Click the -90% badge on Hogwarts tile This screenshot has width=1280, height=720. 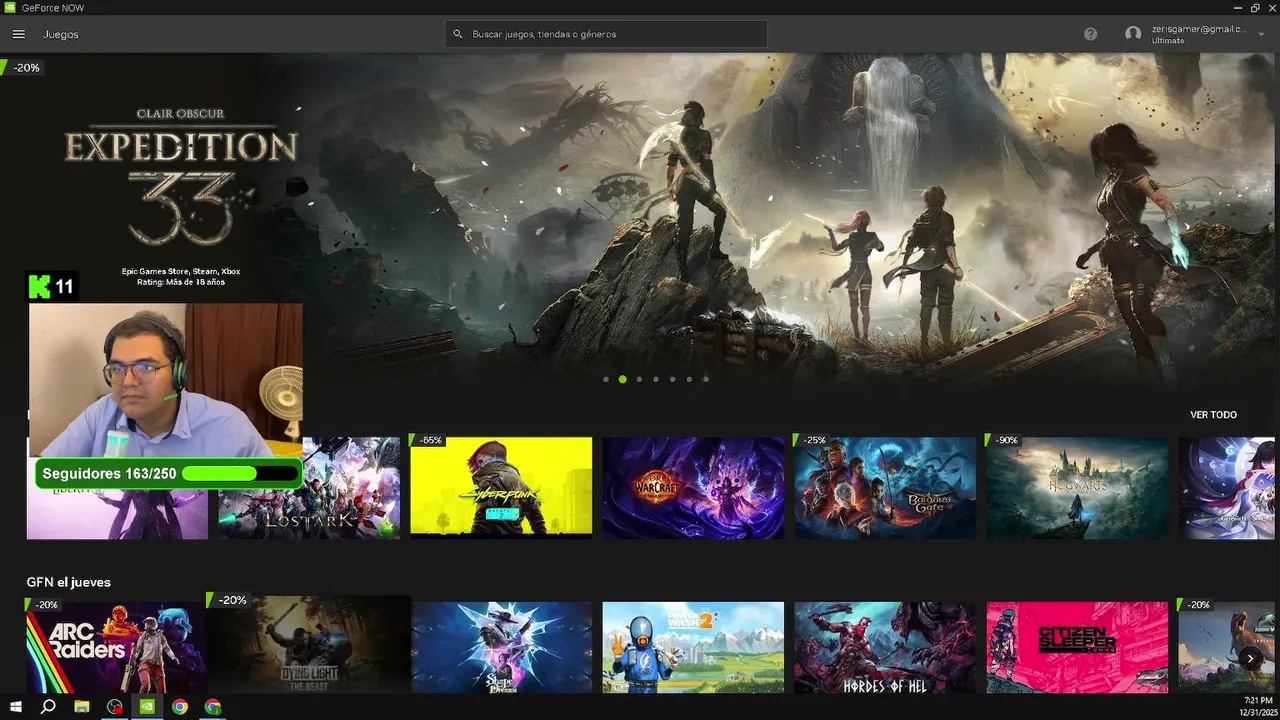(1004, 440)
